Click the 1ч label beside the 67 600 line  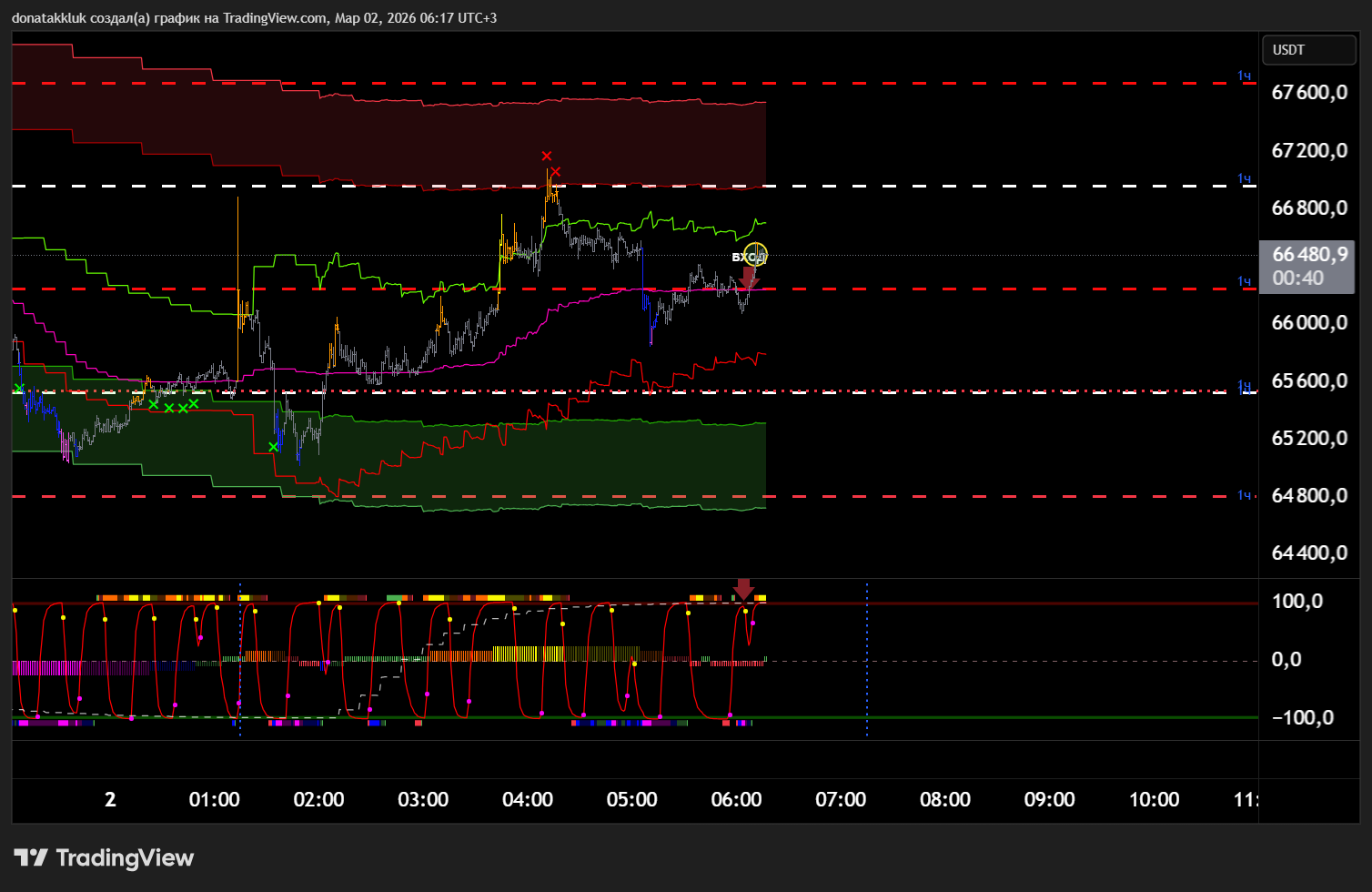click(1244, 76)
